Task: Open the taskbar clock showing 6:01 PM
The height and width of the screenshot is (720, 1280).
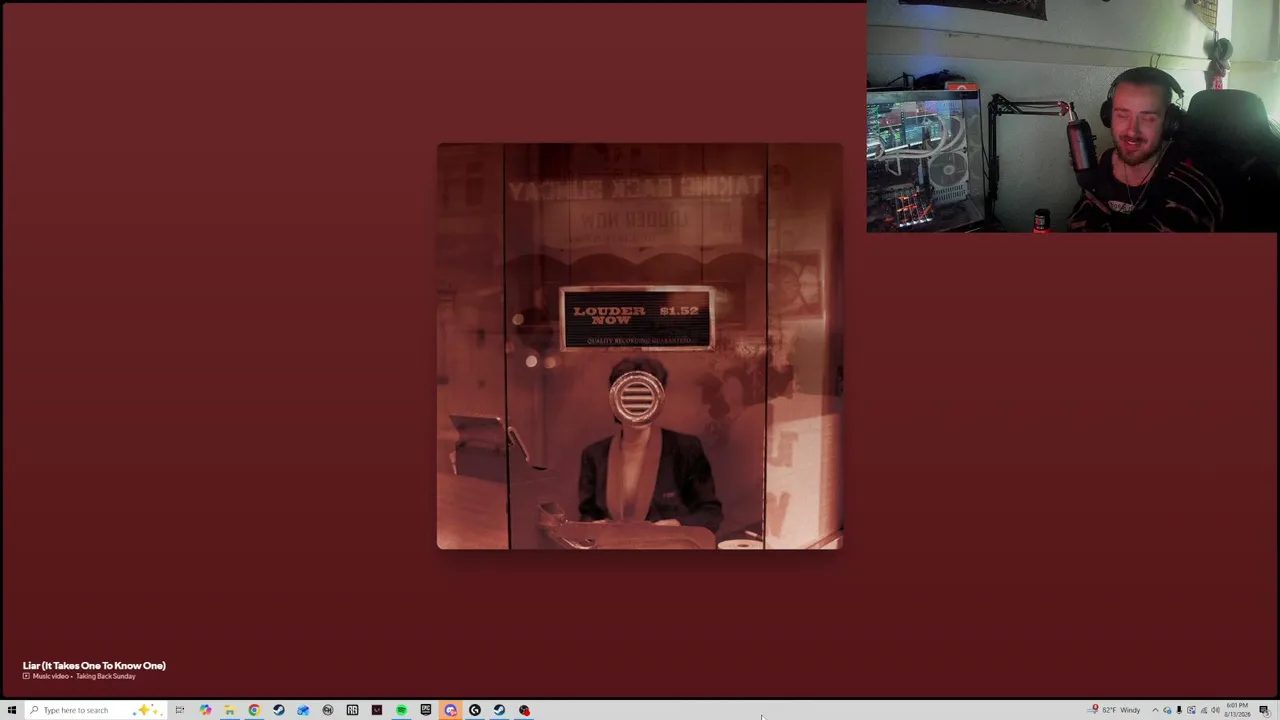Action: (1237, 710)
